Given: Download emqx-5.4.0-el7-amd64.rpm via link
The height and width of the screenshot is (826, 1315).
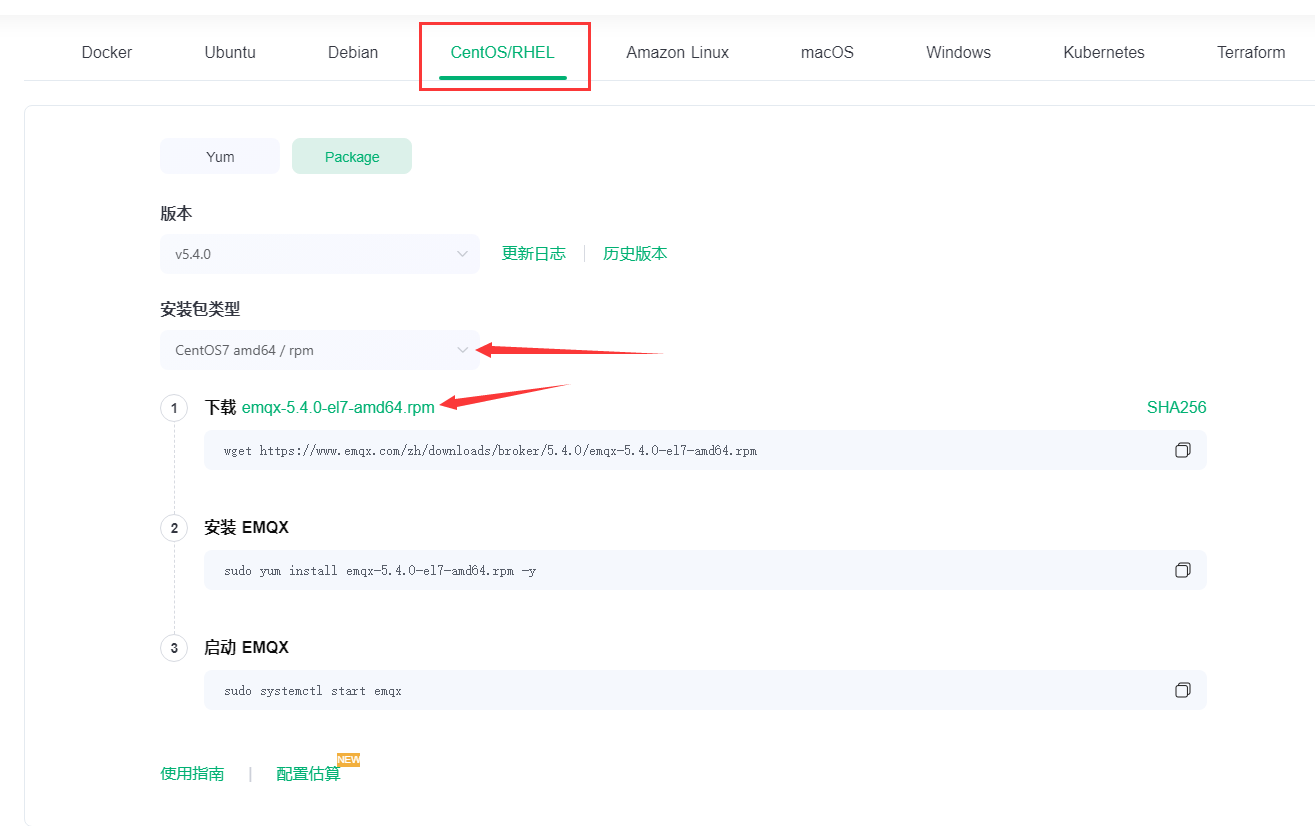Looking at the screenshot, I should tap(338, 407).
